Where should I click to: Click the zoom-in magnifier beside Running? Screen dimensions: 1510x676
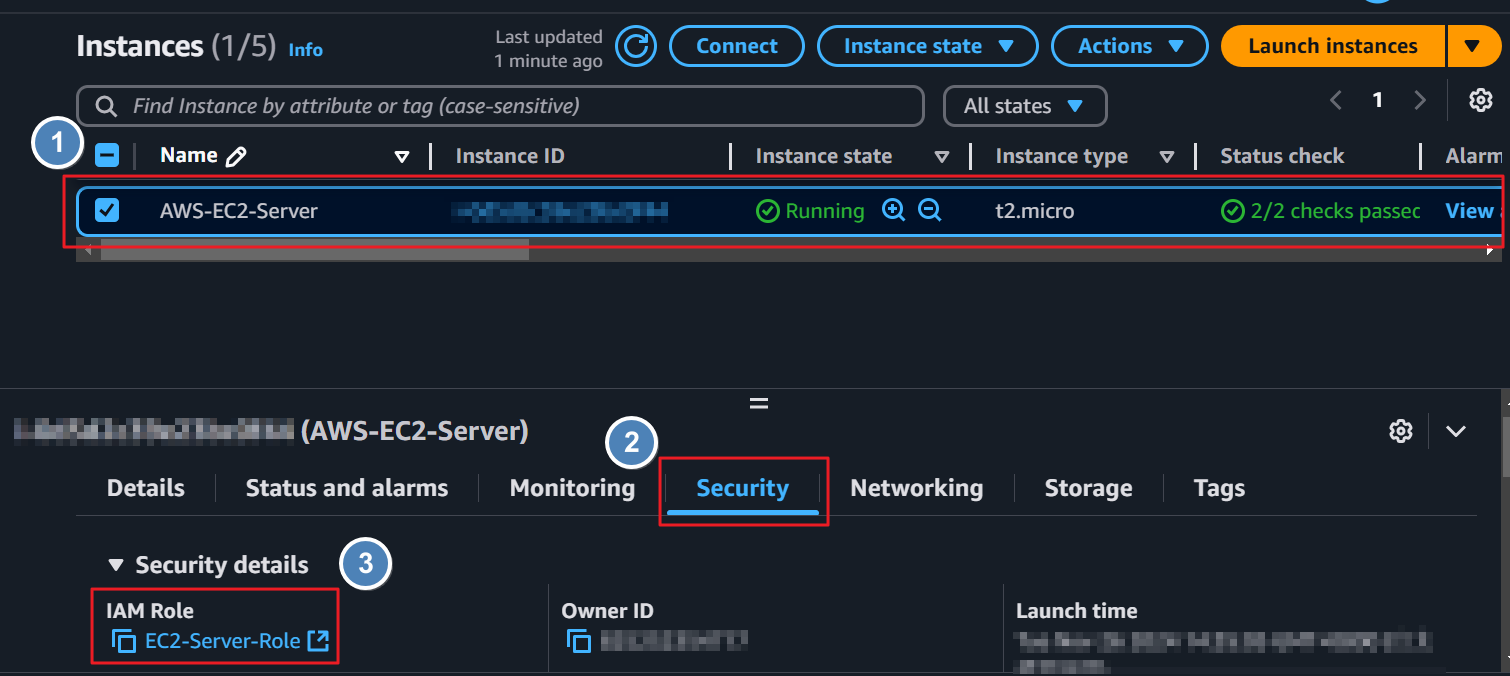894,211
